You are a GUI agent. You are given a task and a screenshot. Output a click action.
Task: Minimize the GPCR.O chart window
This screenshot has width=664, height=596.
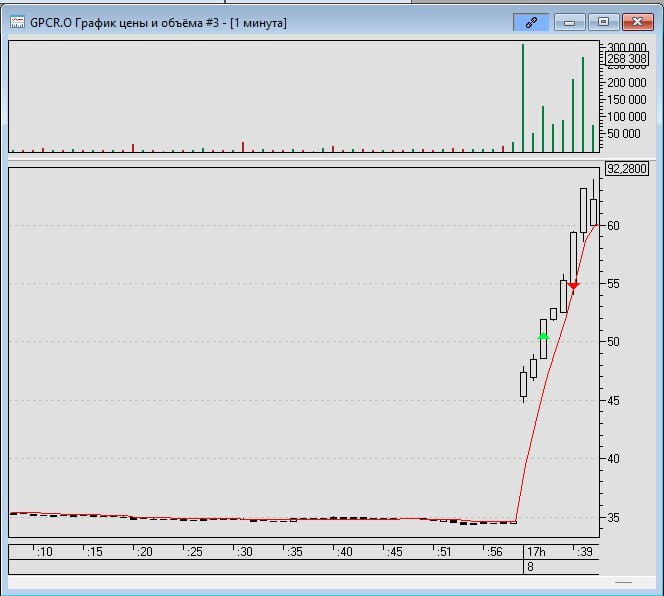click(570, 21)
